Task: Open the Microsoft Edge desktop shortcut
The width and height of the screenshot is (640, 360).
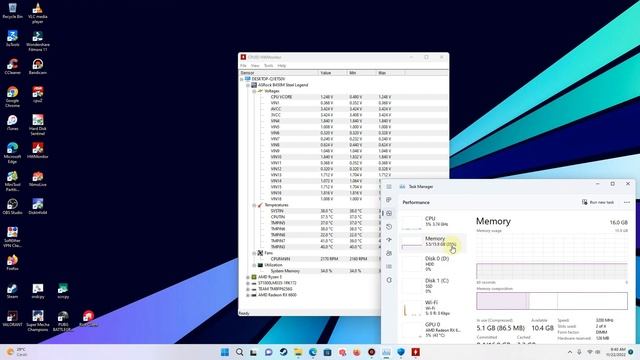Action: [12, 153]
